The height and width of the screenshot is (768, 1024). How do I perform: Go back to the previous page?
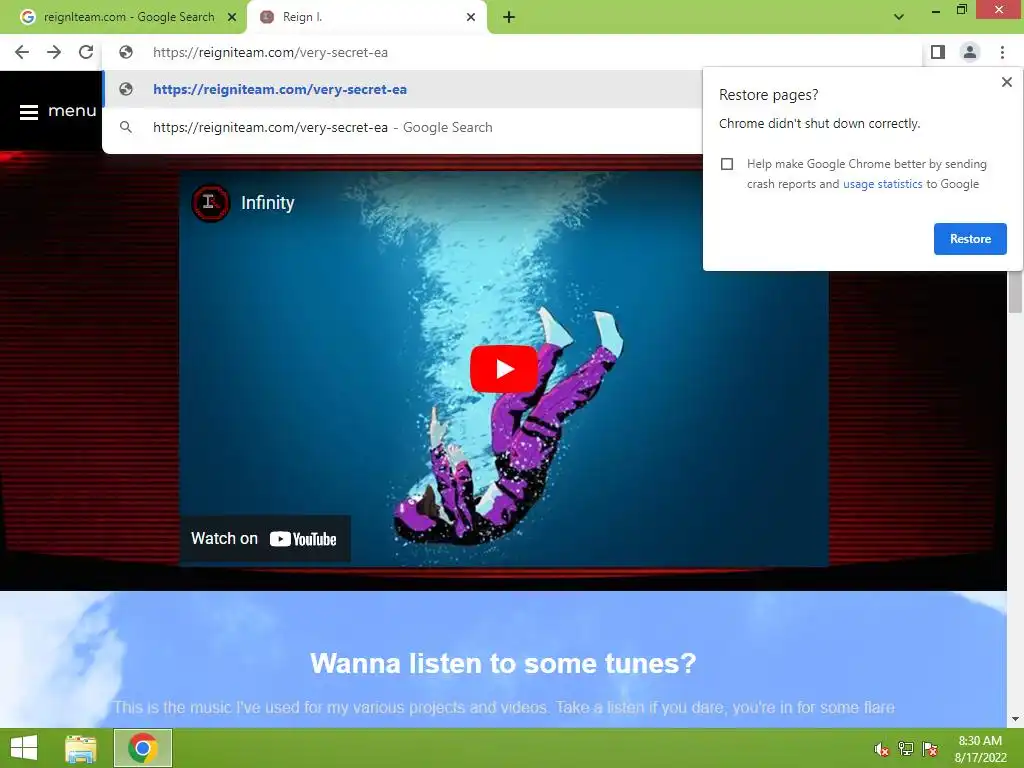(x=22, y=52)
